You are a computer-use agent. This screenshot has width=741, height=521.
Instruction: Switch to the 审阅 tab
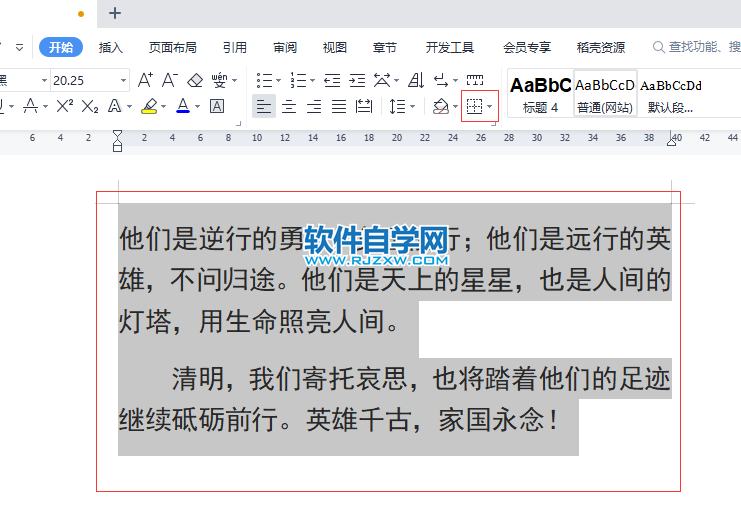point(285,47)
